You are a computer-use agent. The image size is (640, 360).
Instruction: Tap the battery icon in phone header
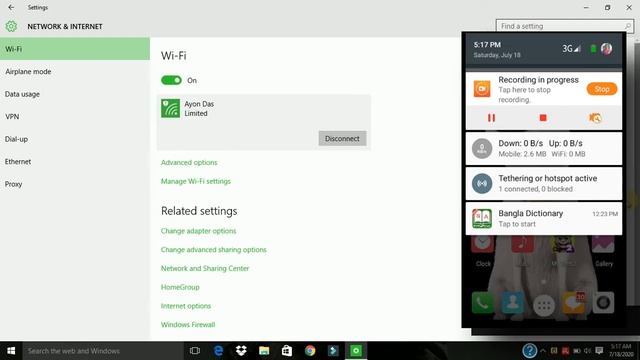[593, 49]
